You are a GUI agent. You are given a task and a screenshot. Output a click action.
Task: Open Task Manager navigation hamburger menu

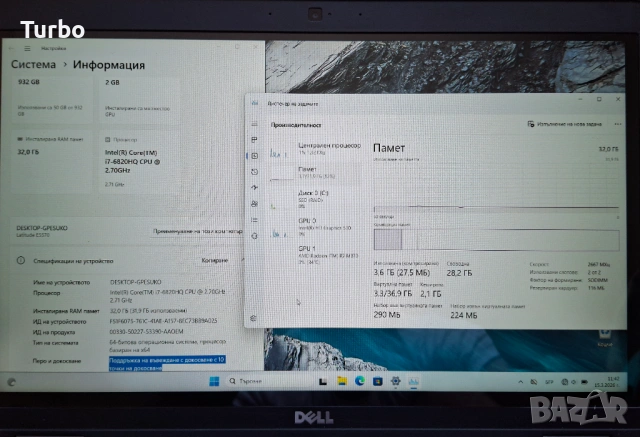tap(254, 124)
